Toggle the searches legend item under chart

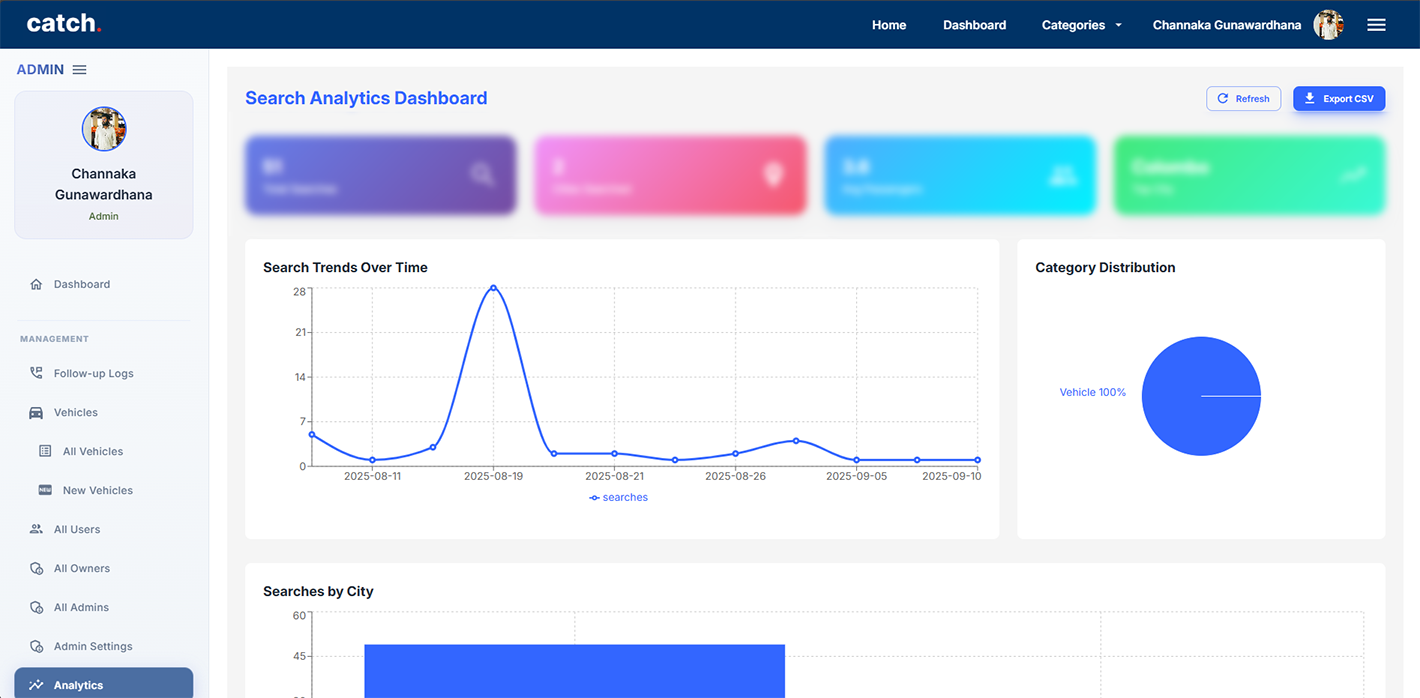[619, 497]
